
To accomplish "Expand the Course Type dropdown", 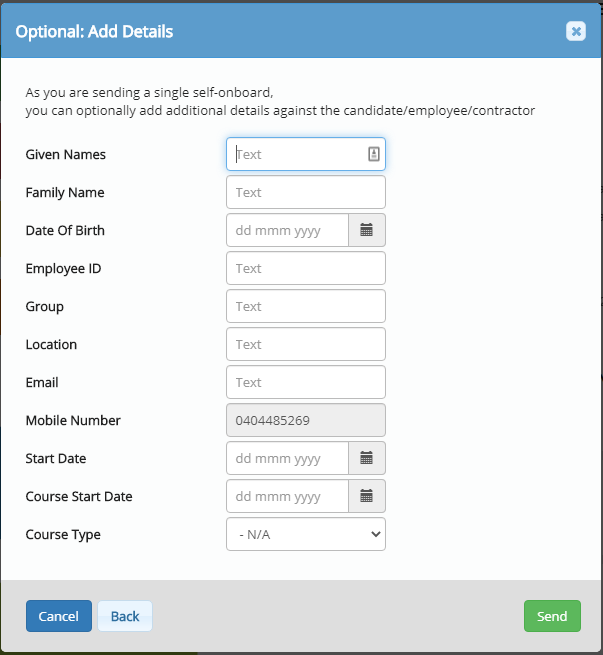I will click(x=306, y=534).
